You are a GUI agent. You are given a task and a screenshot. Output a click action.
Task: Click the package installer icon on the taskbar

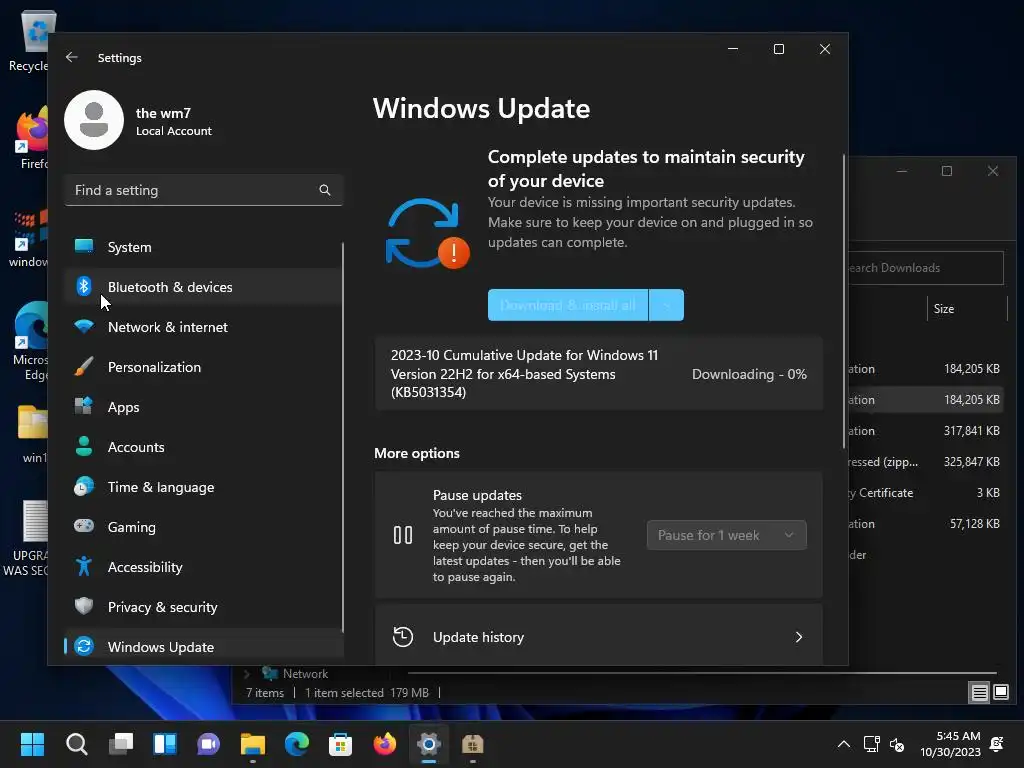[x=472, y=744]
